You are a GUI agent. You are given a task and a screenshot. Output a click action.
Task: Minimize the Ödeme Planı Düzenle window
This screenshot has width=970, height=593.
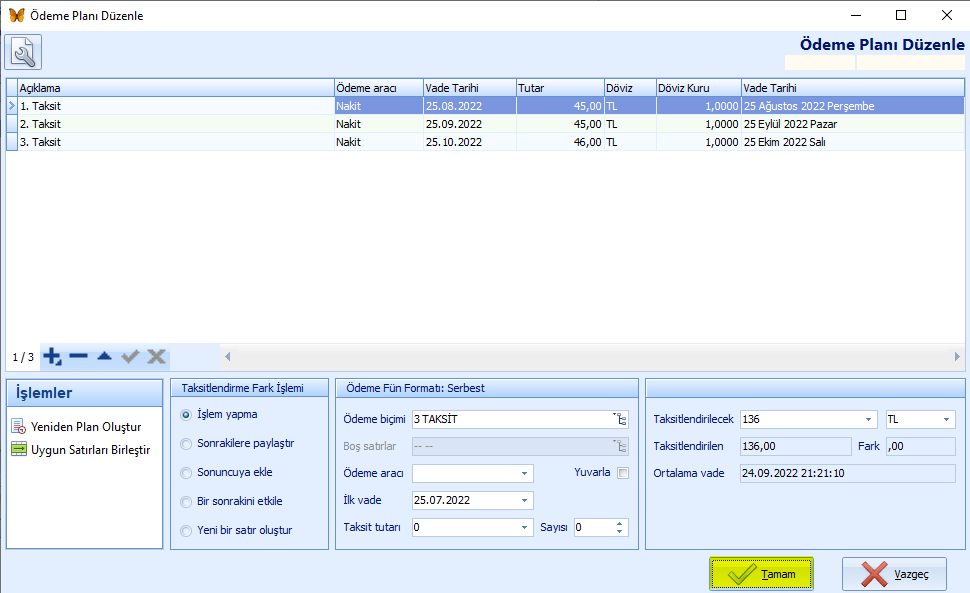(856, 15)
